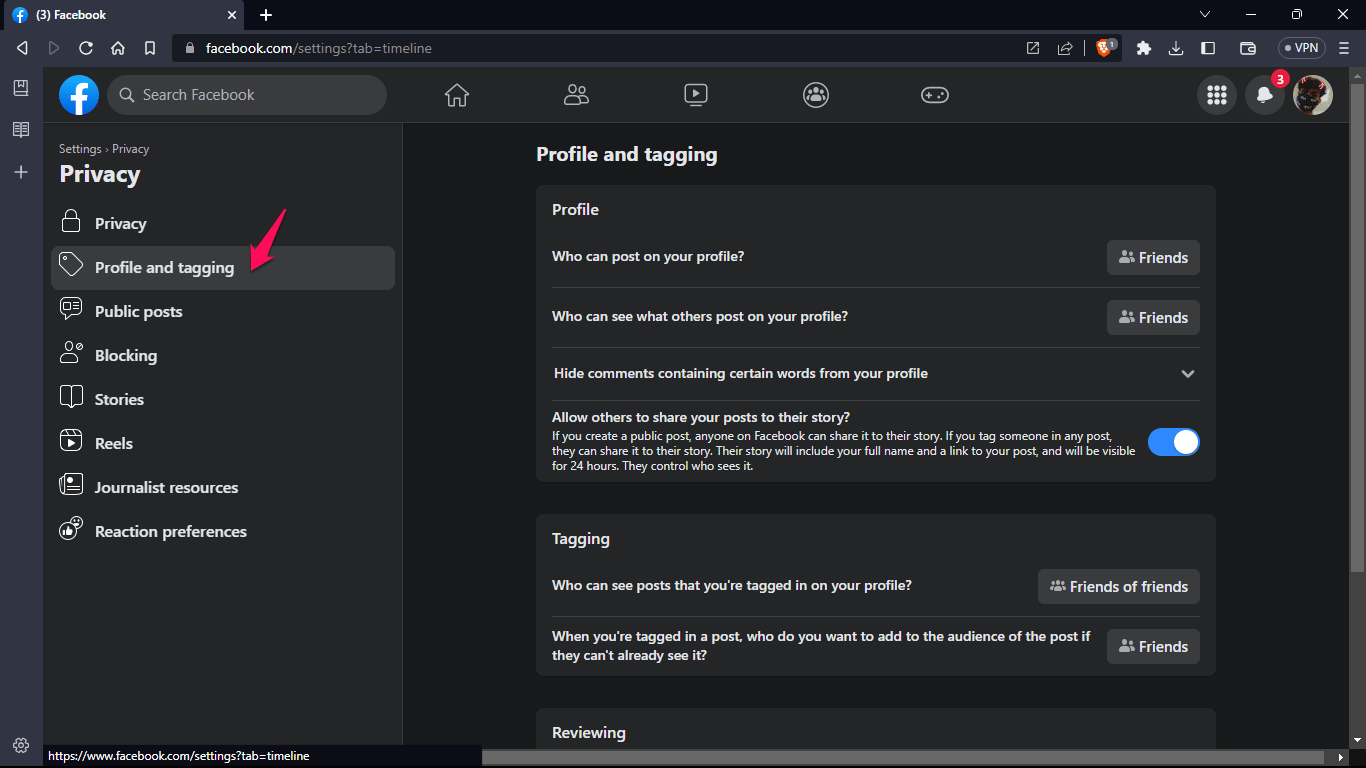Click the browser address bar URL
This screenshot has width=1366, height=768.
pos(318,48)
